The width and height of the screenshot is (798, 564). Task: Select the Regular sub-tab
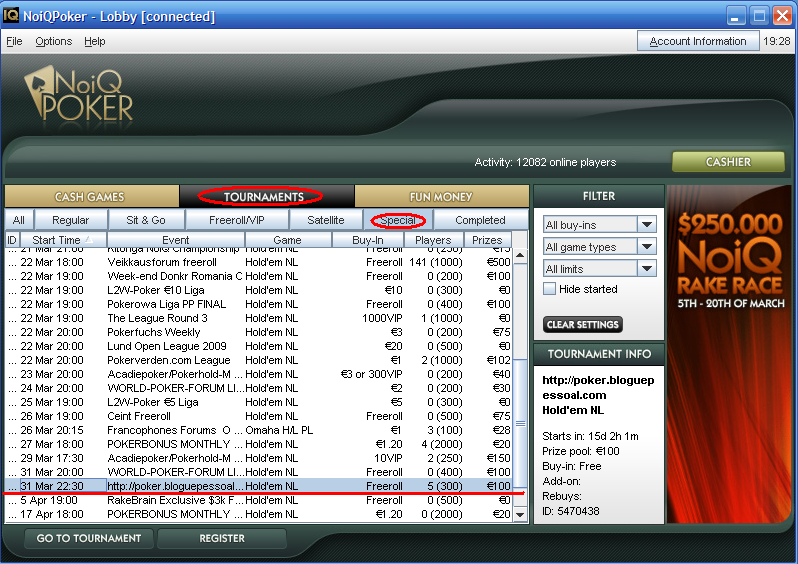coord(71,220)
